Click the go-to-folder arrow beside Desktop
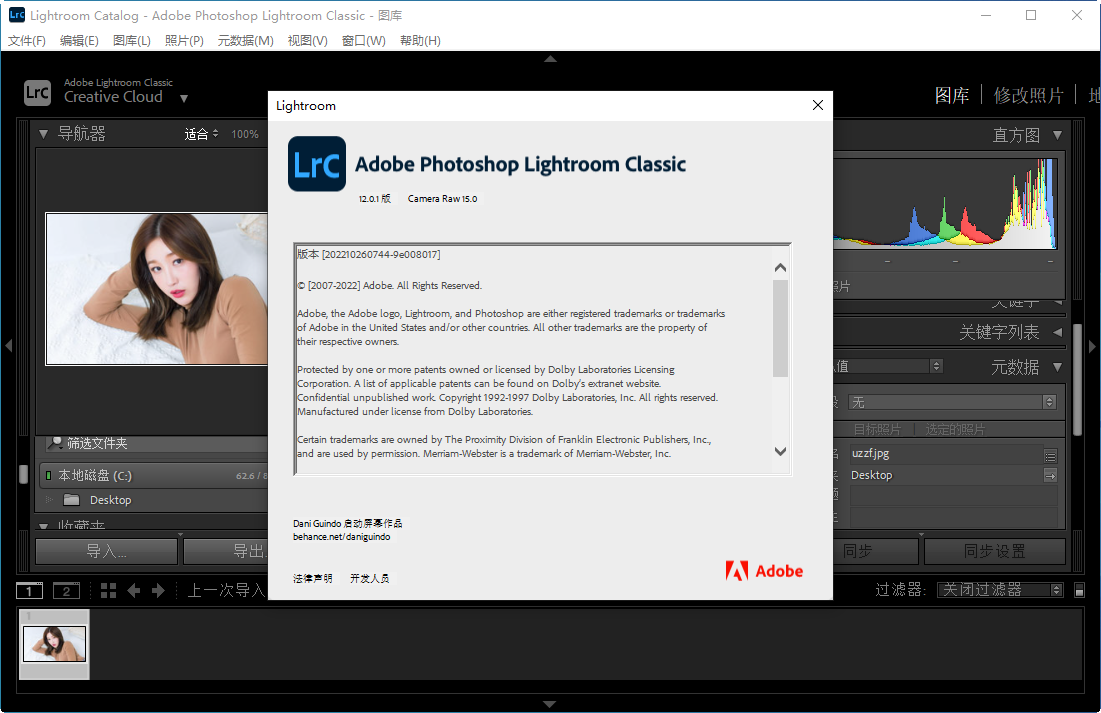 pos(1050,476)
